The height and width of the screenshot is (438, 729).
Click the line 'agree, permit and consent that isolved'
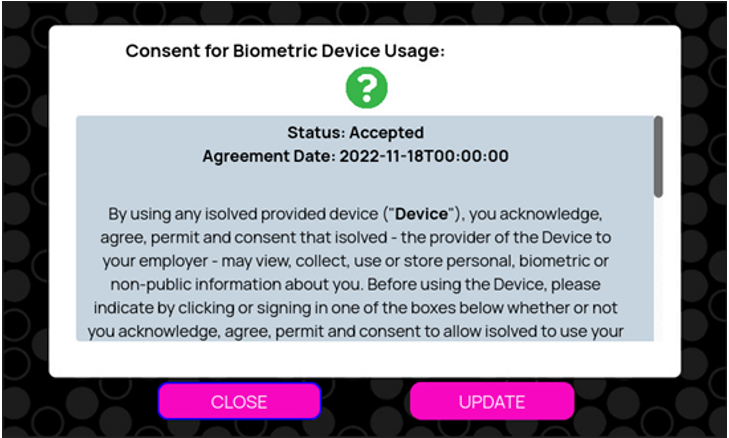(356, 238)
